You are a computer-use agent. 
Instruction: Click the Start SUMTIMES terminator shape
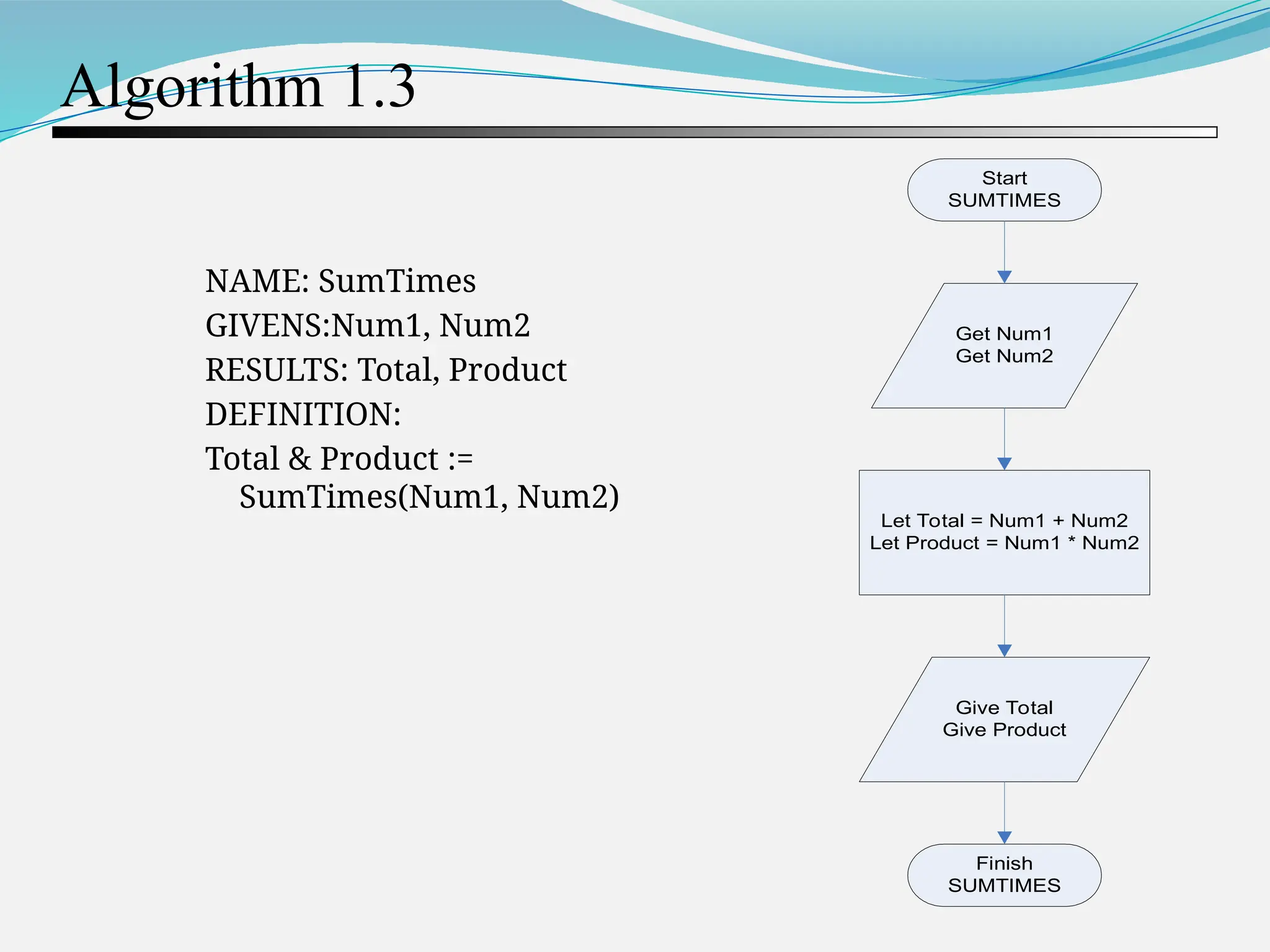click(1004, 190)
